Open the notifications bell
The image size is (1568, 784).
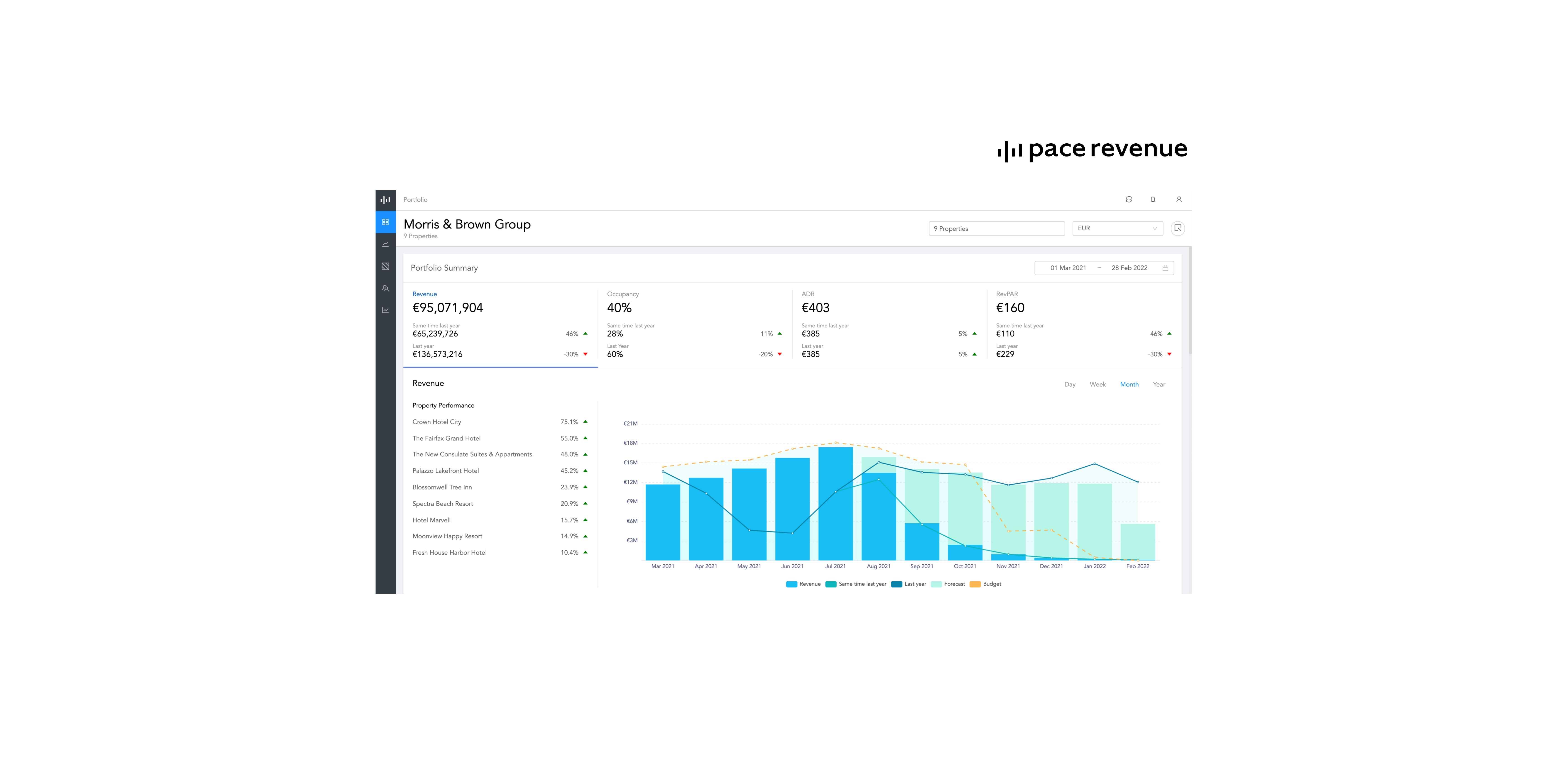1153,200
